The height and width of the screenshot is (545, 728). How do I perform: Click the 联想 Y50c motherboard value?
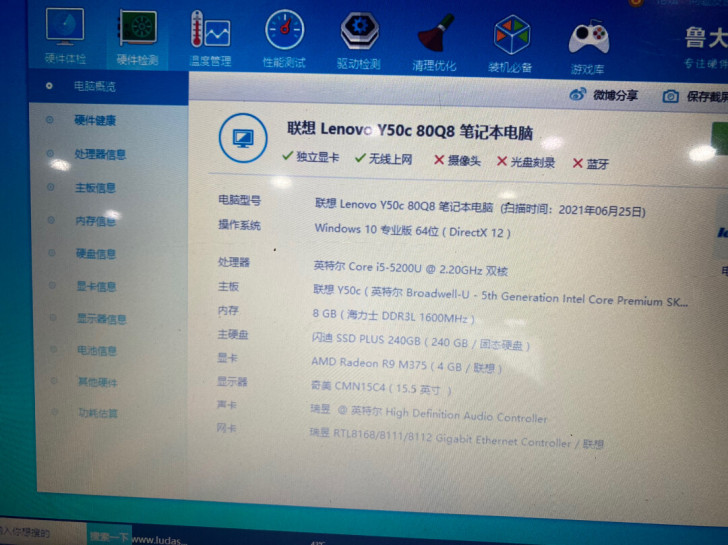(500, 296)
